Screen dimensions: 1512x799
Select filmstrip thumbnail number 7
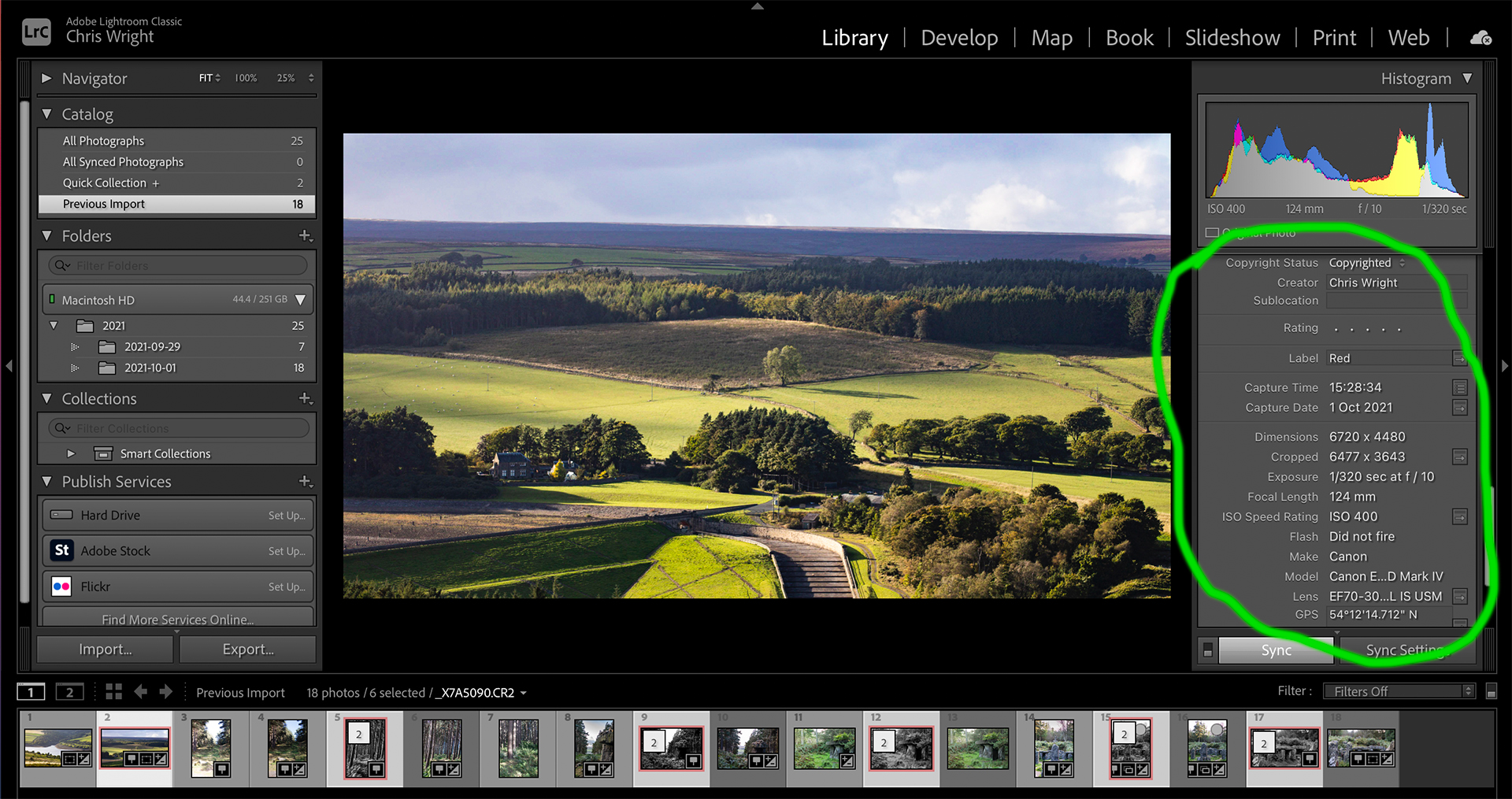coord(518,749)
